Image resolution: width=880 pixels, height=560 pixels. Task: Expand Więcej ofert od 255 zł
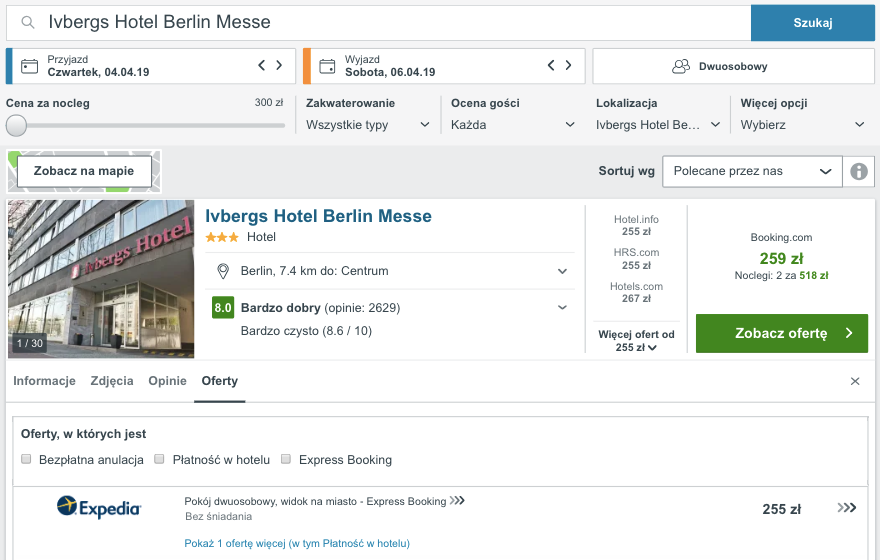(636, 341)
